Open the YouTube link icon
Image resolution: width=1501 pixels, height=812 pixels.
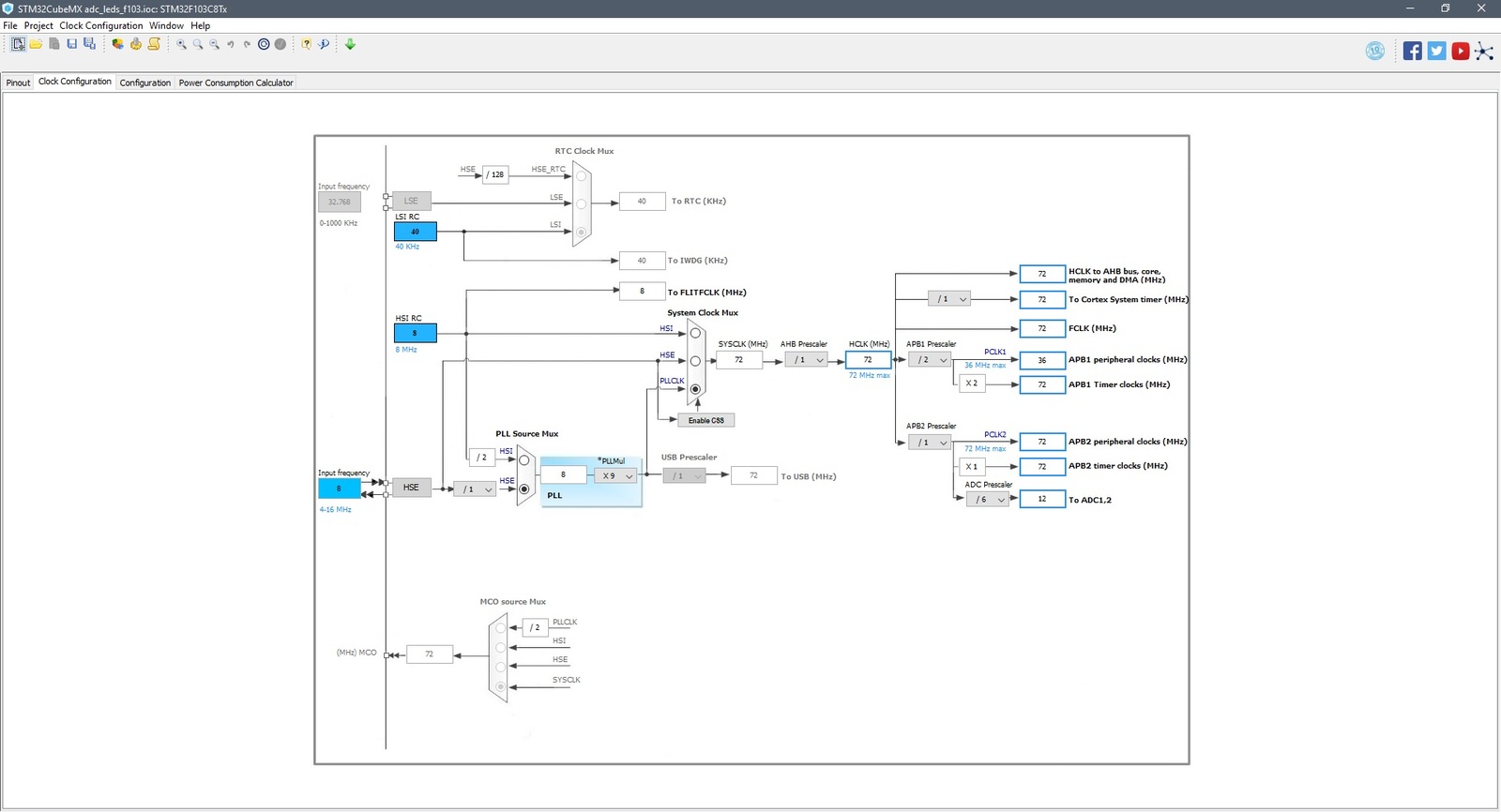(x=1461, y=51)
